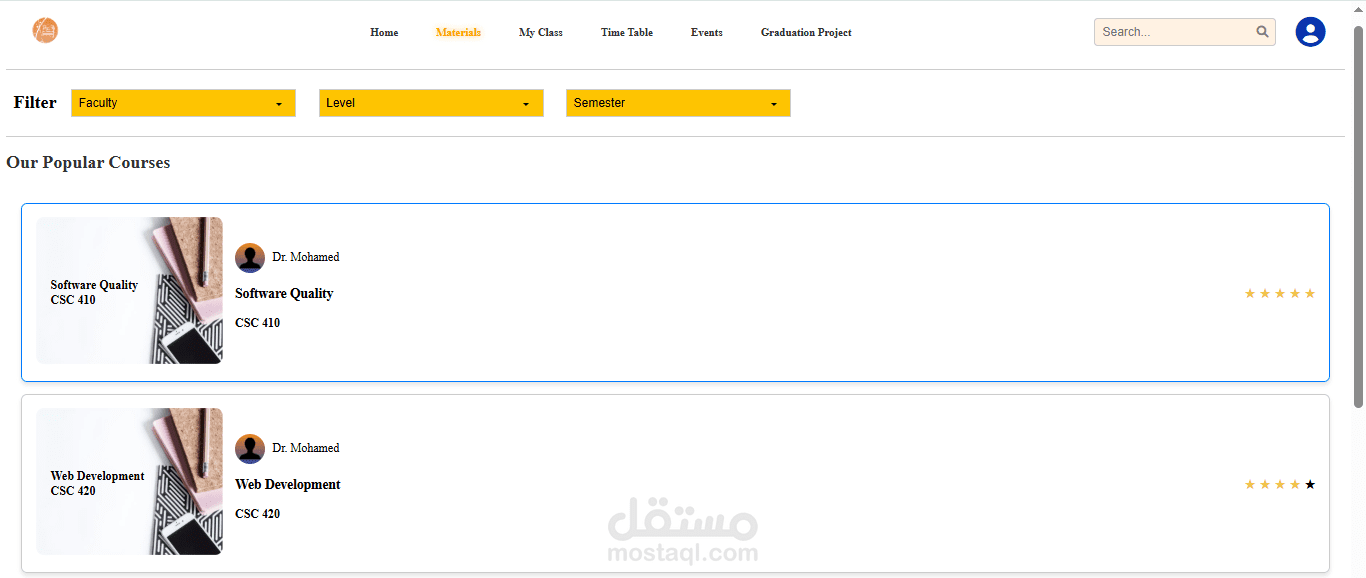Image resolution: width=1366 pixels, height=578 pixels.
Task: Navigate to Events in the navbar
Action: click(x=707, y=33)
